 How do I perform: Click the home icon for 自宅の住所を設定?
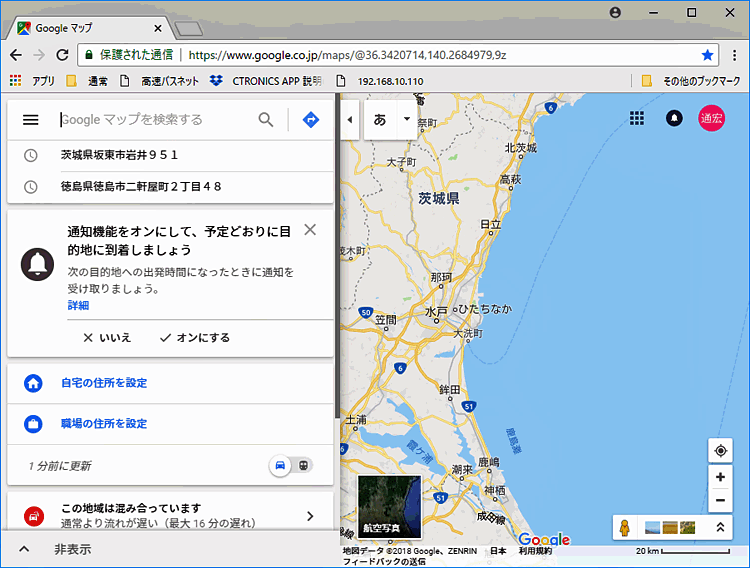point(33,383)
